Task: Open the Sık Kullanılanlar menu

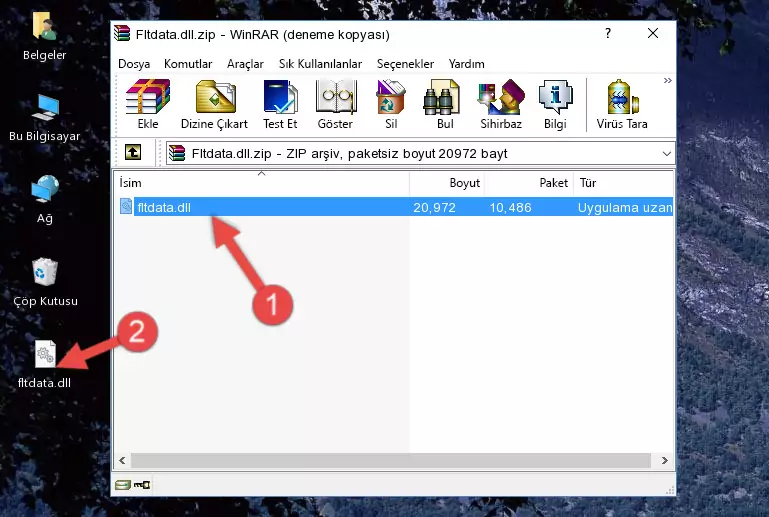Action: 320,64
